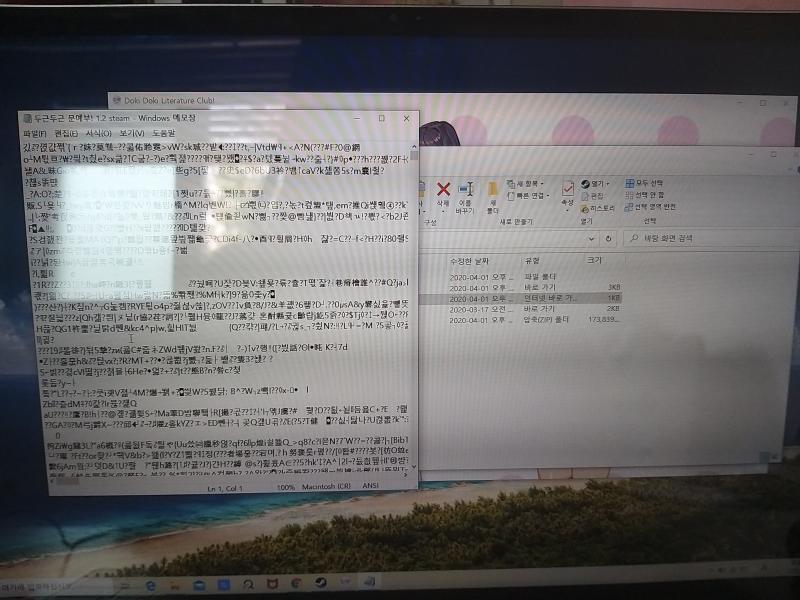Click the Edge icon on the taskbar

pyautogui.click(x=151, y=585)
